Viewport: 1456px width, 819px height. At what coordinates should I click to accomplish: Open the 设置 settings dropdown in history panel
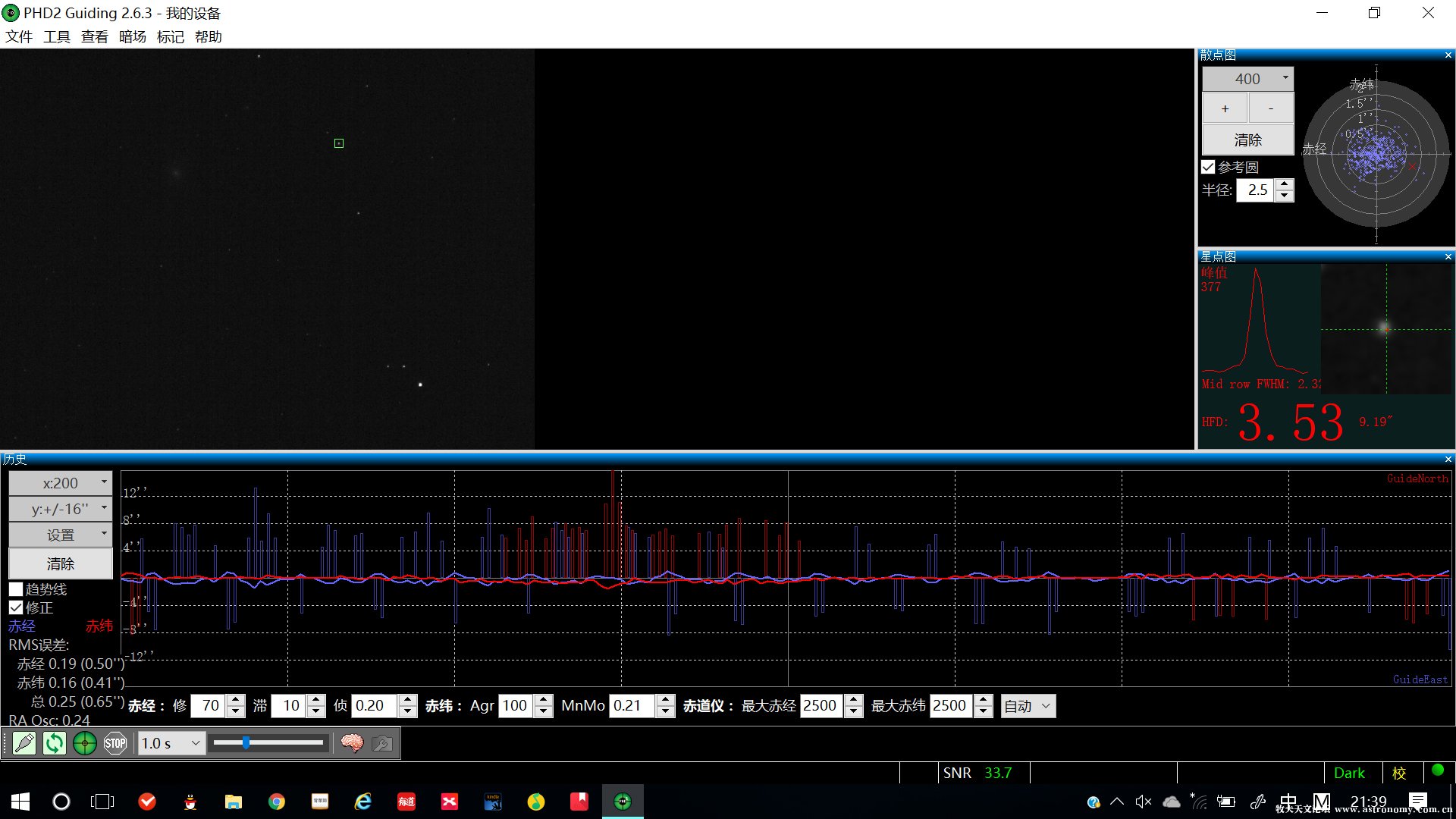tap(61, 535)
